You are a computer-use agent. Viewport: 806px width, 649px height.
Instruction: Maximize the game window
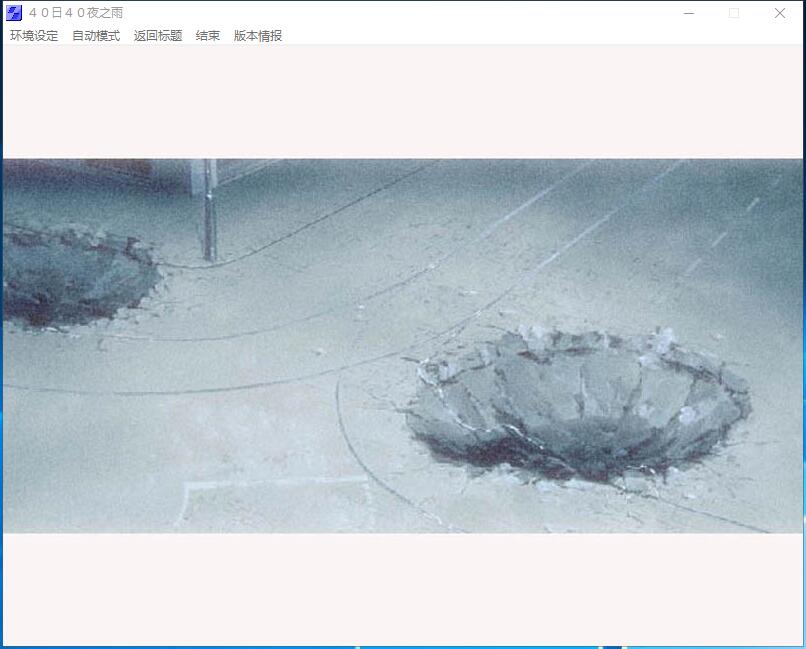pos(733,13)
